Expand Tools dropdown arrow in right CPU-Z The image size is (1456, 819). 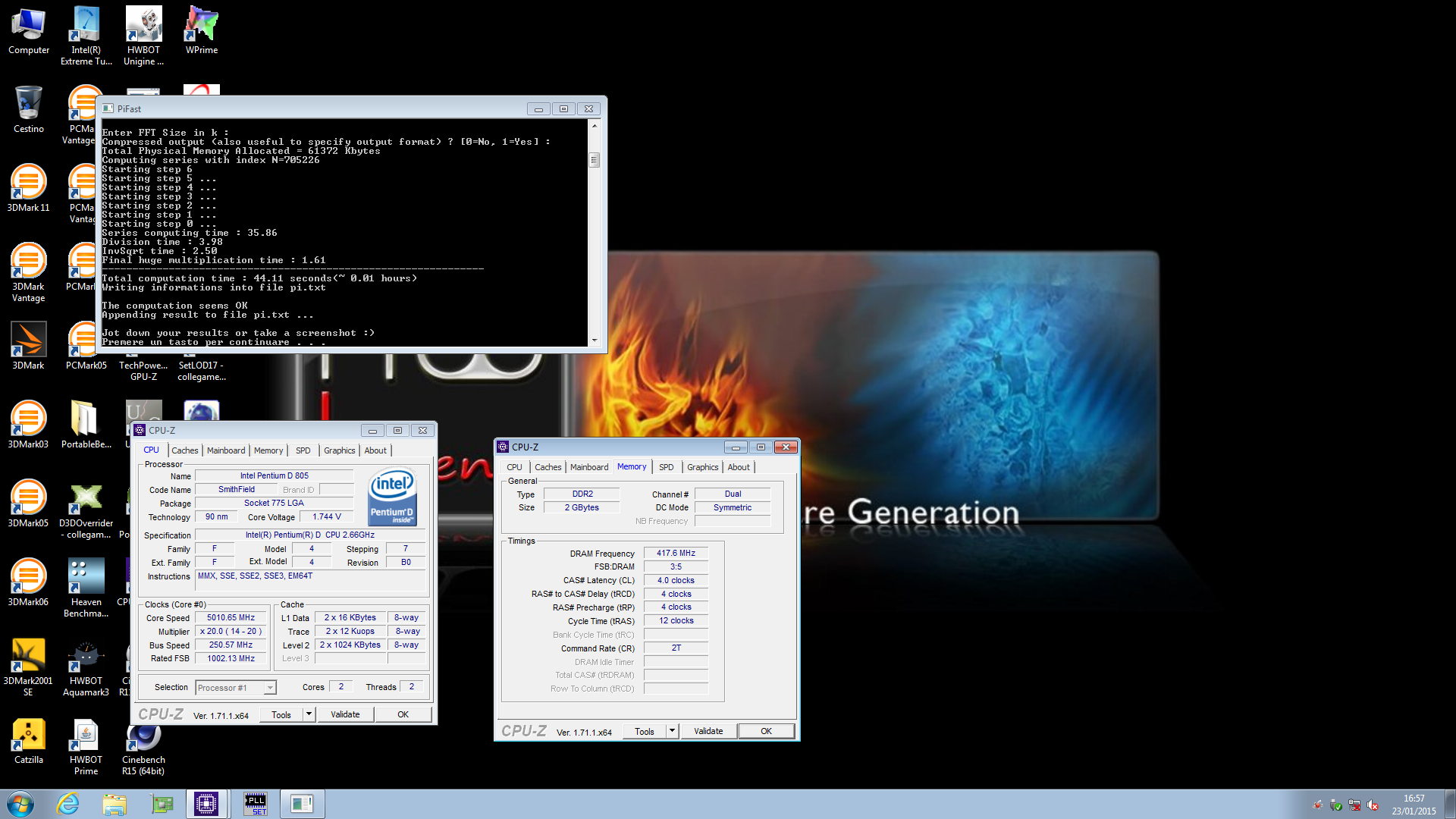(672, 731)
